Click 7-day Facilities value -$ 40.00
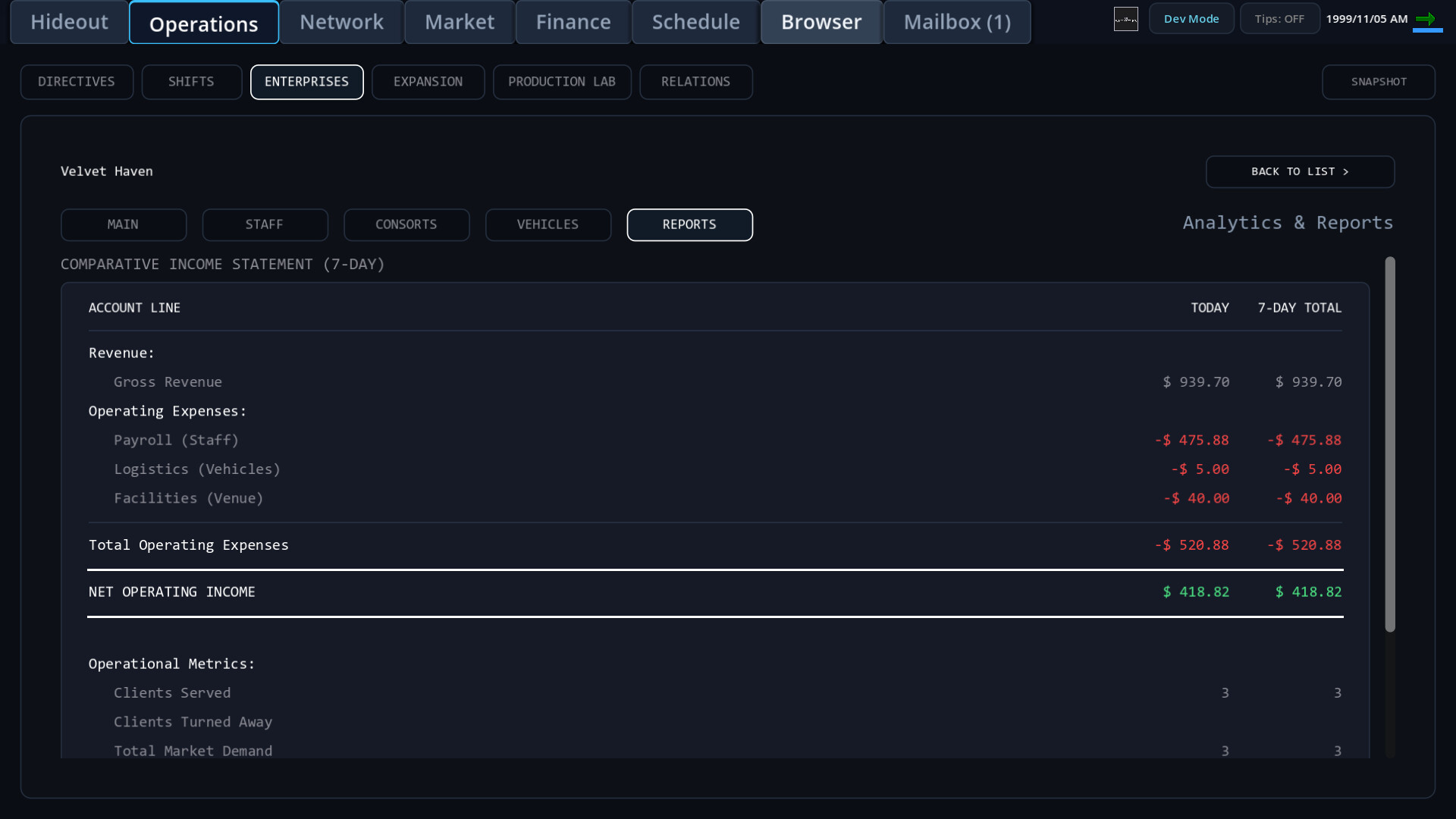Image resolution: width=1456 pixels, height=819 pixels. pos(1308,498)
